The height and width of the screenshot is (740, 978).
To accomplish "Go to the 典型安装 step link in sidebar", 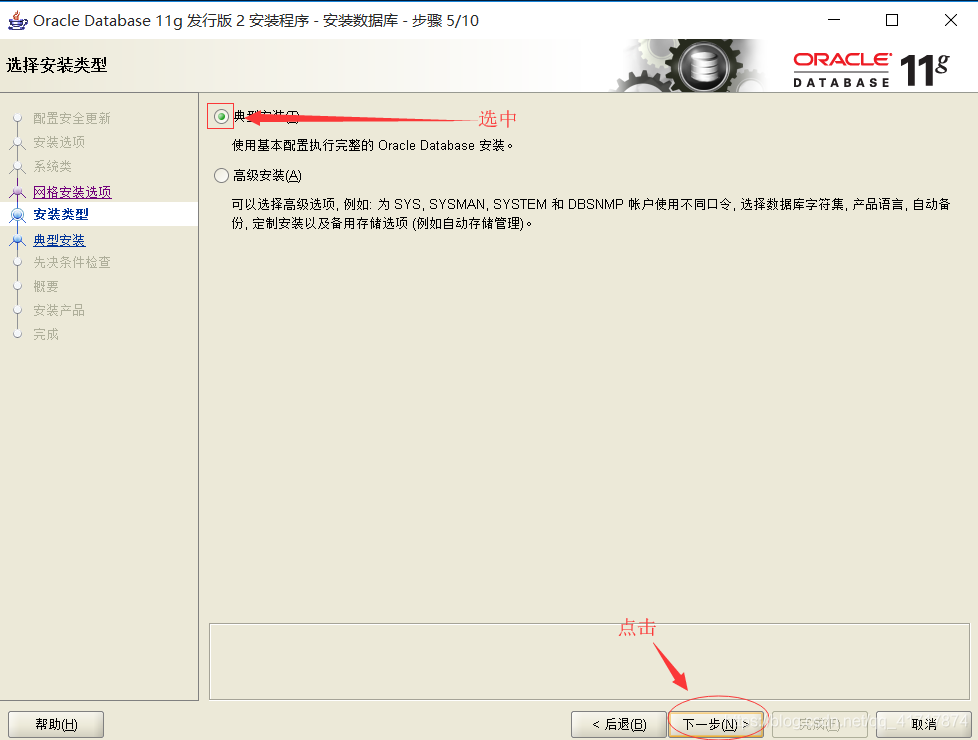I will pyautogui.click(x=59, y=240).
